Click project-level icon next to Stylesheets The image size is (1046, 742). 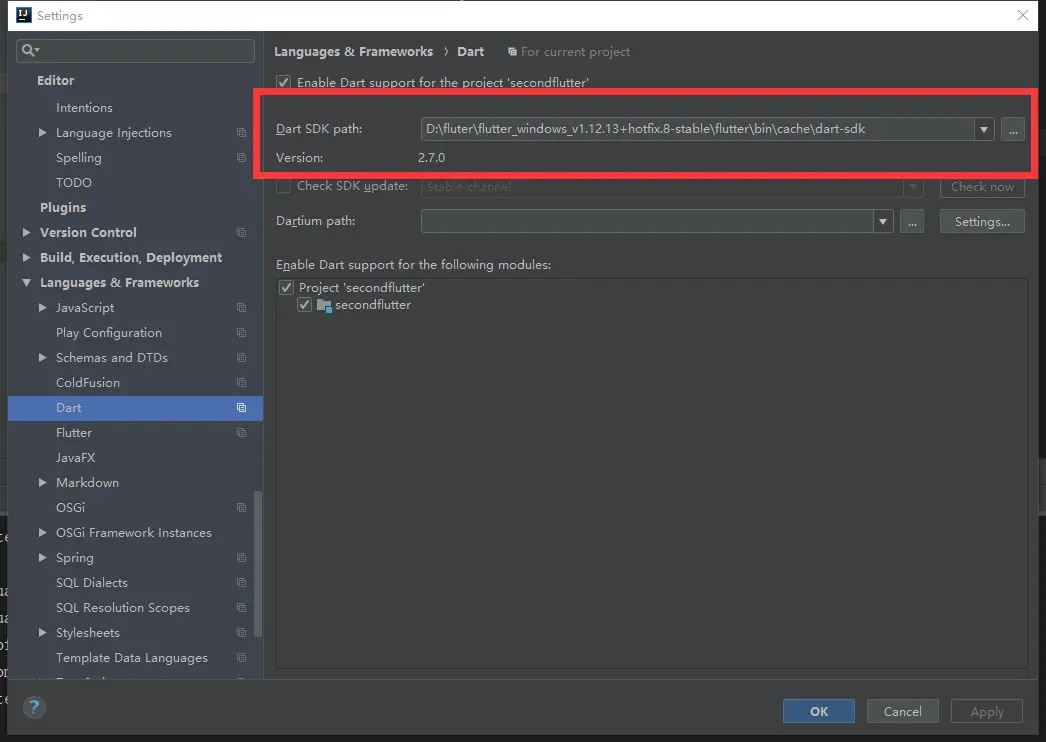[241, 633]
